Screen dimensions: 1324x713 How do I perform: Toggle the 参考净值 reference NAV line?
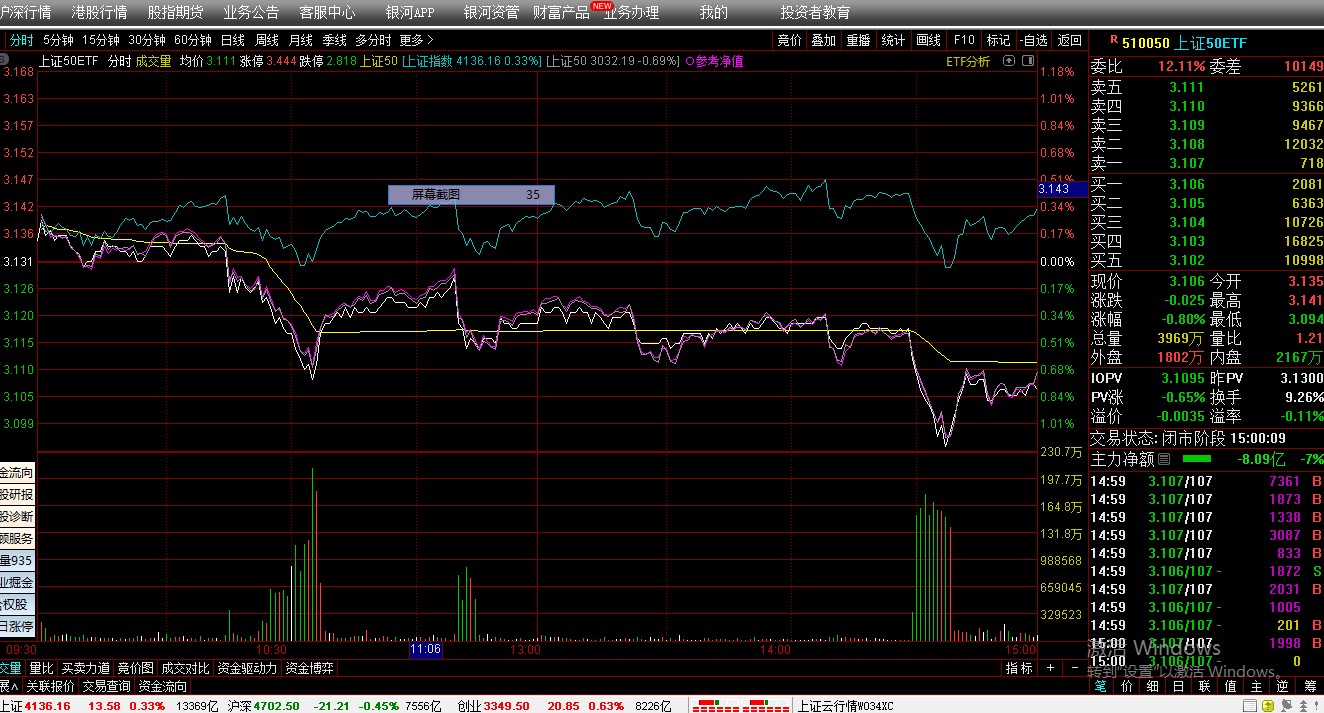point(715,61)
